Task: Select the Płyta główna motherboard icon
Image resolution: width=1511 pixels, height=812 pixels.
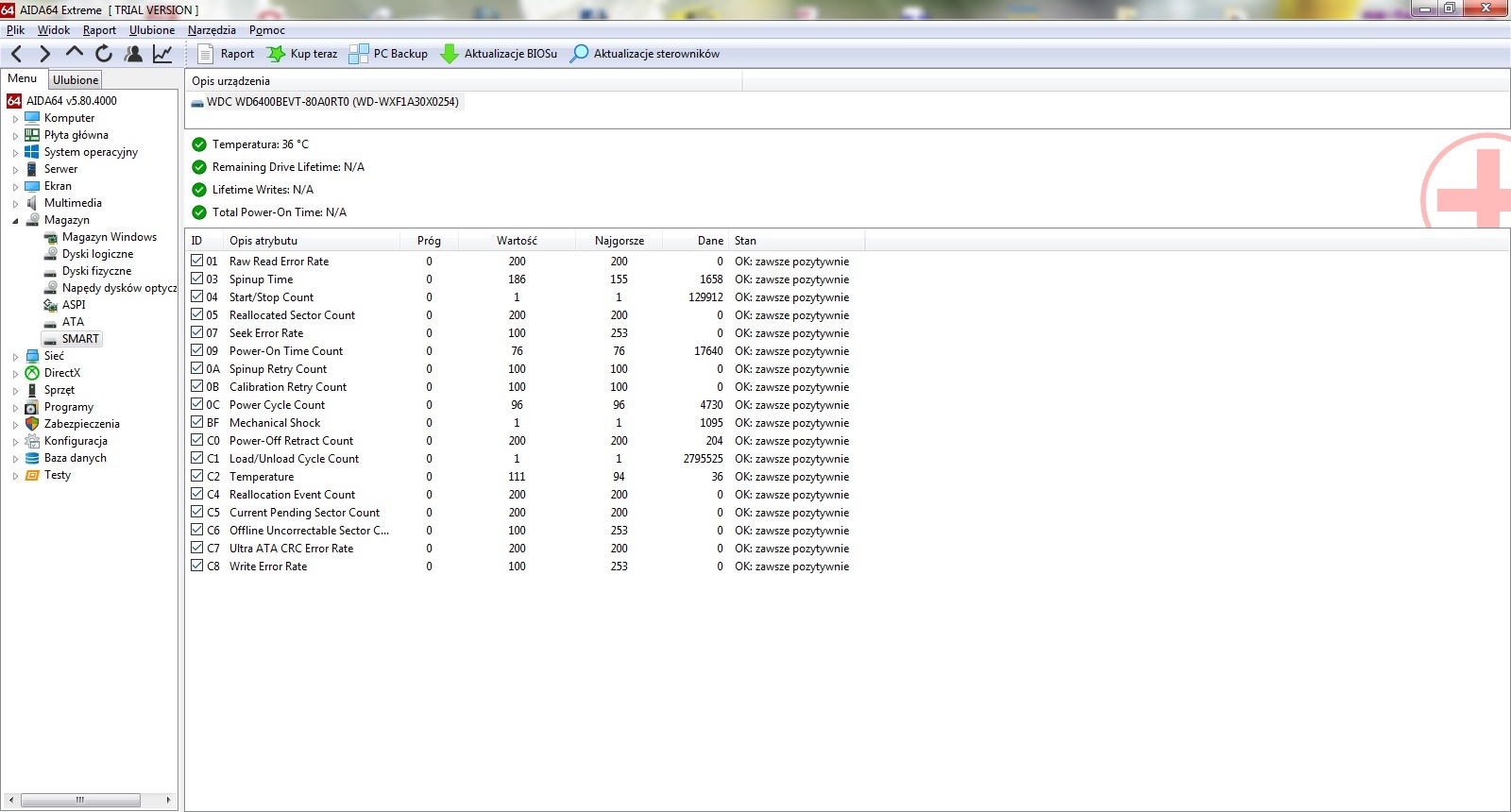Action: point(33,135)
